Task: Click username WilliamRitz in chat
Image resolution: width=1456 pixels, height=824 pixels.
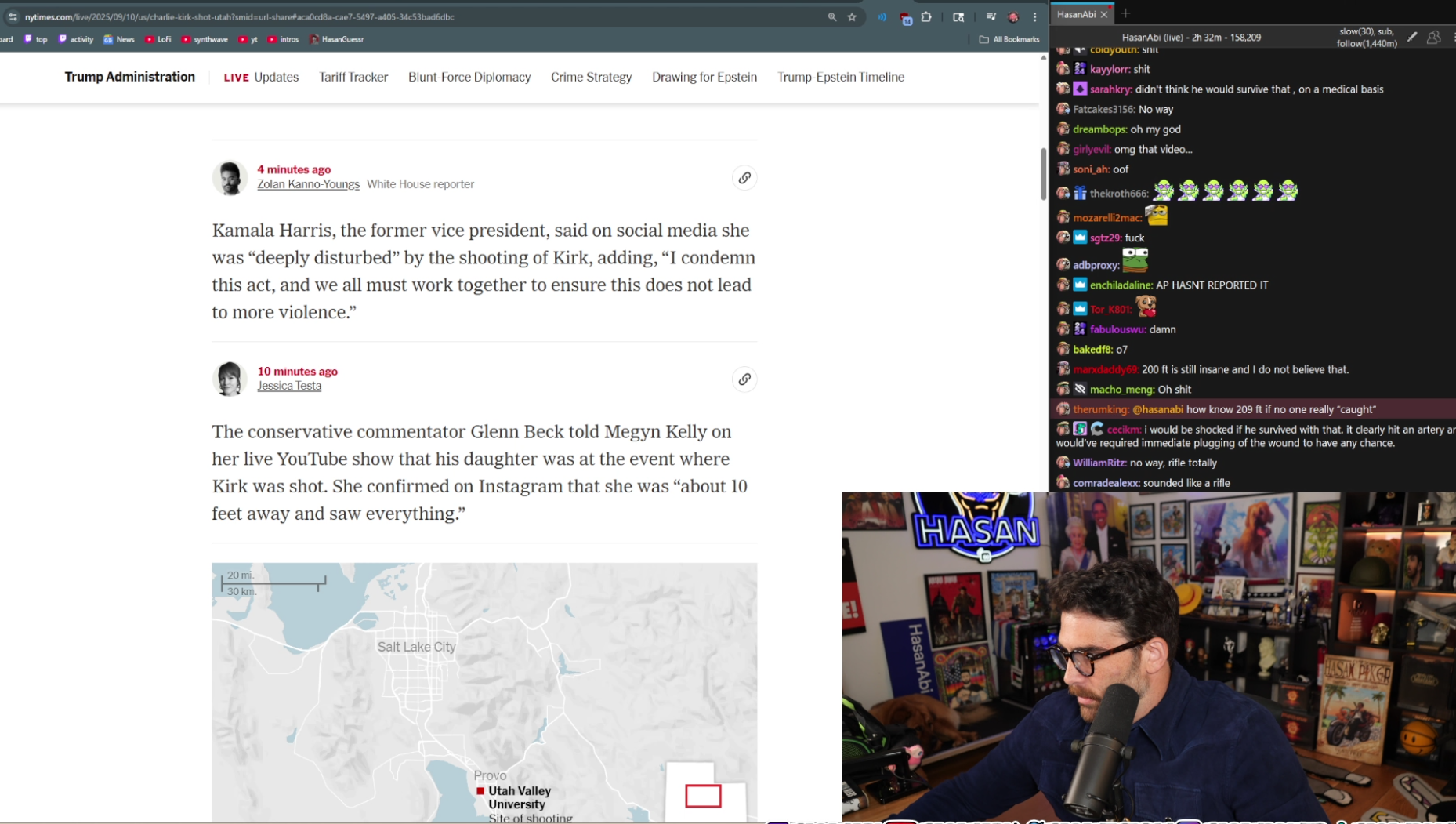Action: coord(1099,463)
